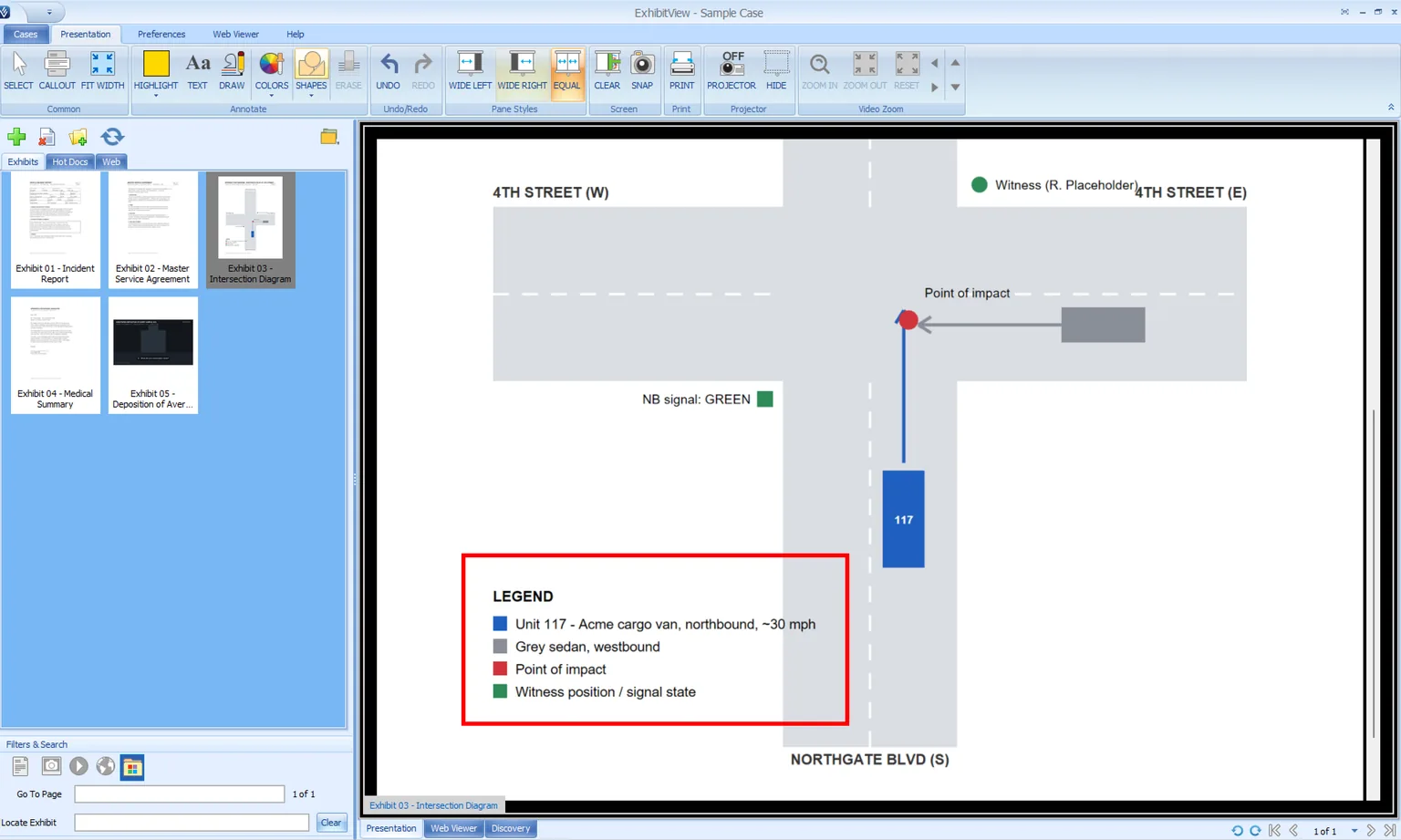Add folder of exhibits icon
This screenshot has width=1401, height=840.
78,137
